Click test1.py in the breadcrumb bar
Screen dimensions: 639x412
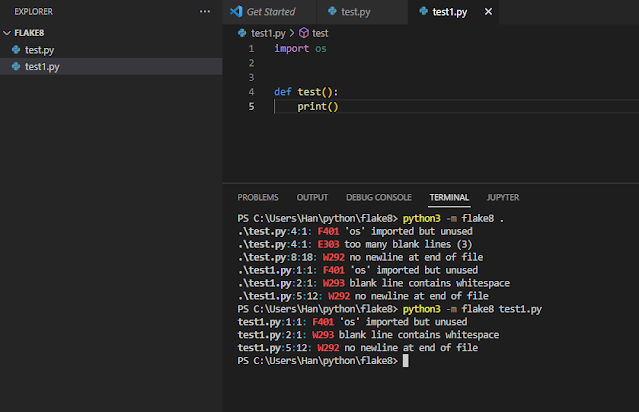[268, 33]
